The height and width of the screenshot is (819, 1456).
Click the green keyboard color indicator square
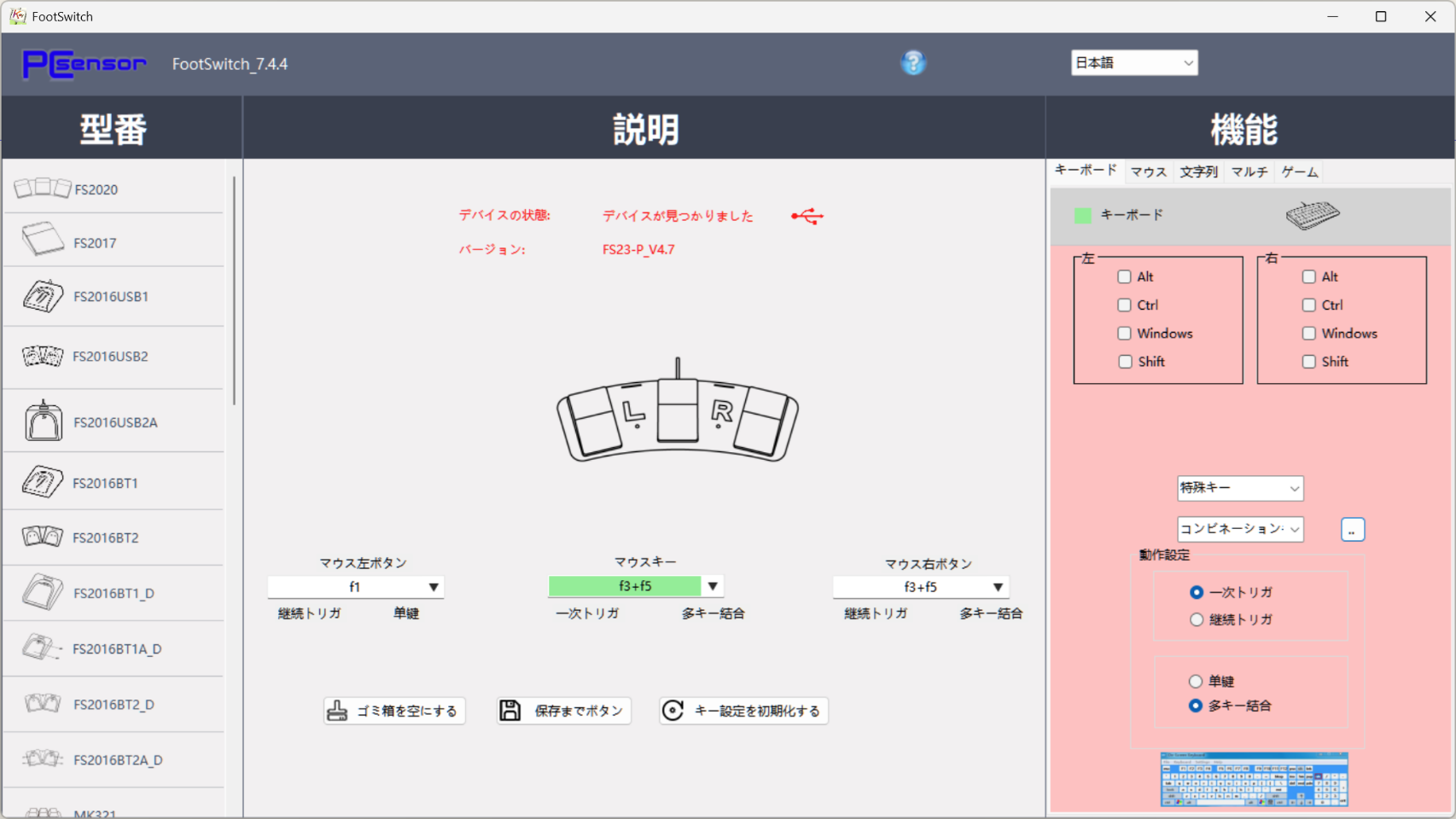[1083, 216]
